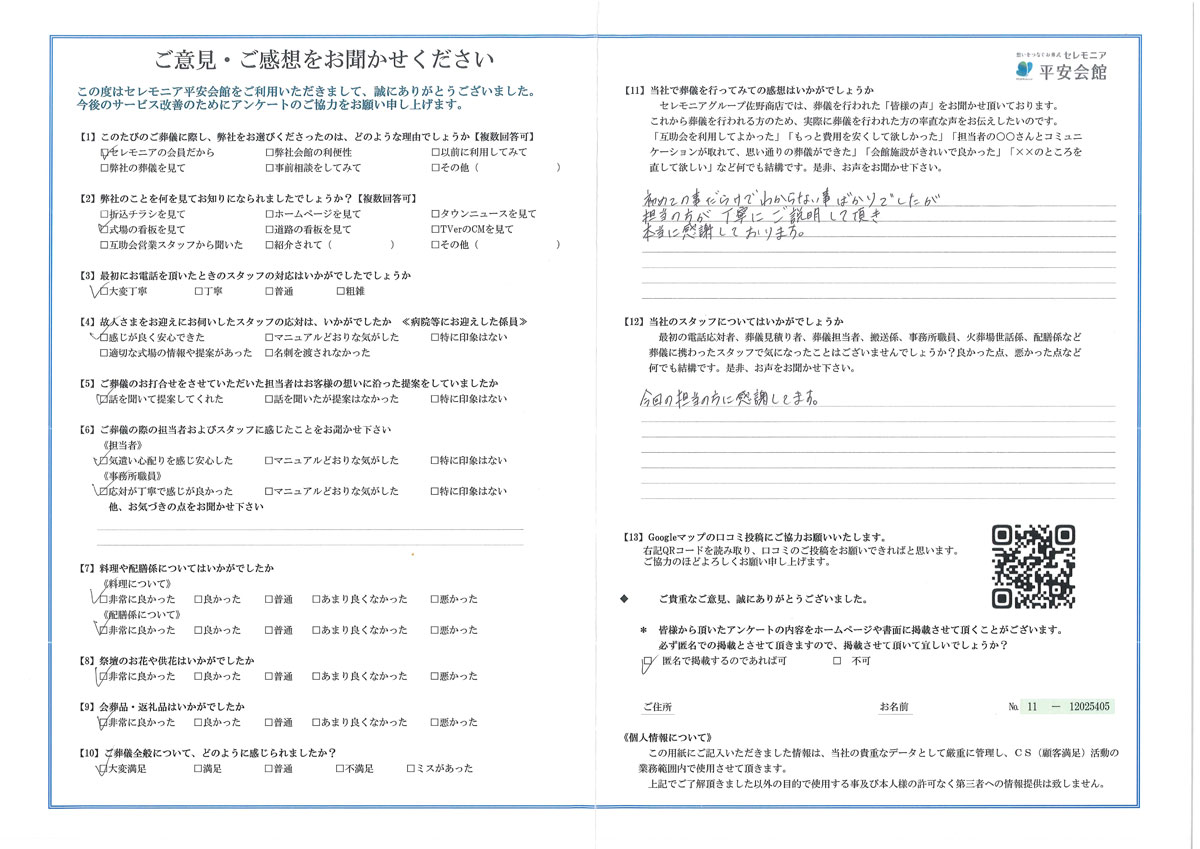The height and width of the screenshot is (849, 1200).
Task: Click the 平安会館 heart logo icon
Action: [x=1023, y=69]
